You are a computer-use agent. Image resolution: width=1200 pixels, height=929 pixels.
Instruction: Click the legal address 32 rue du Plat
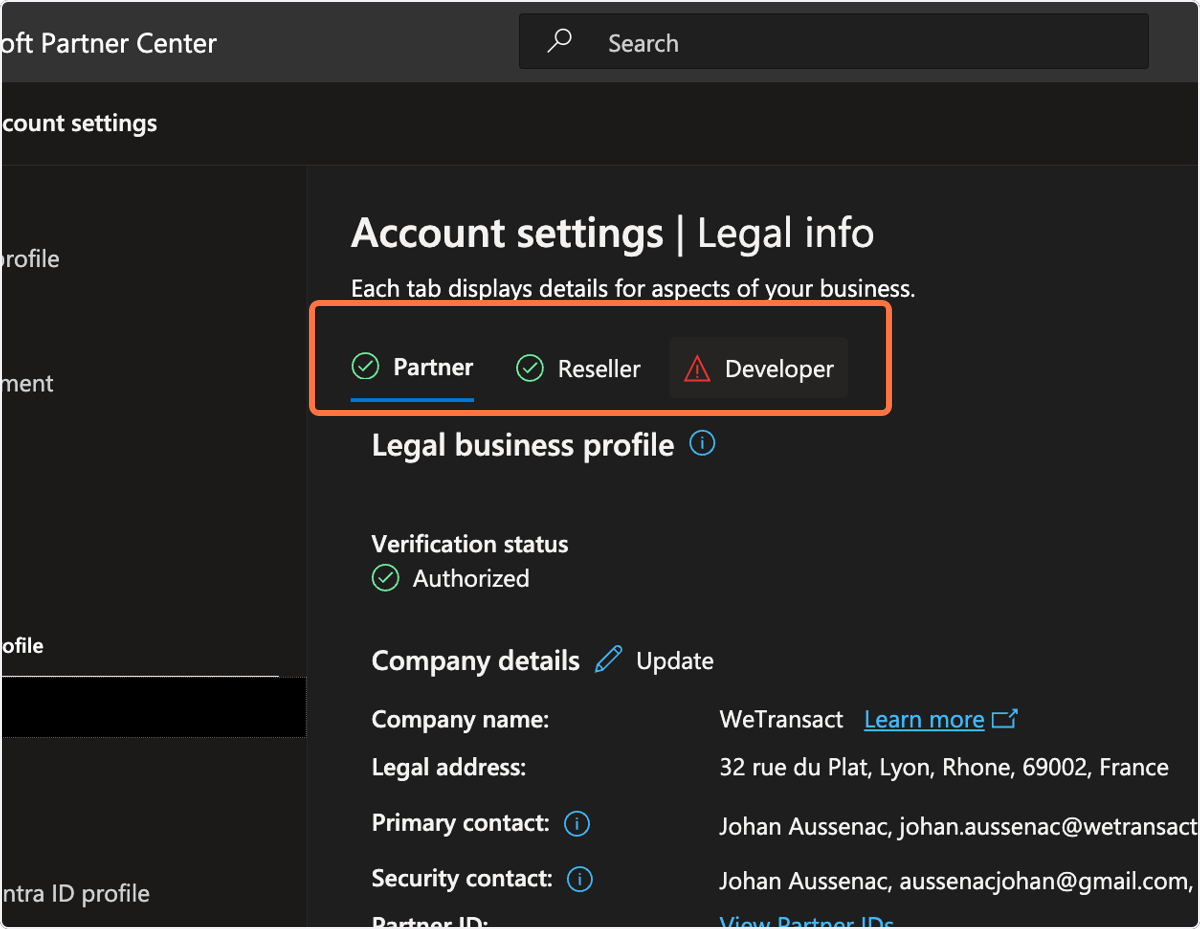(944, 768)
